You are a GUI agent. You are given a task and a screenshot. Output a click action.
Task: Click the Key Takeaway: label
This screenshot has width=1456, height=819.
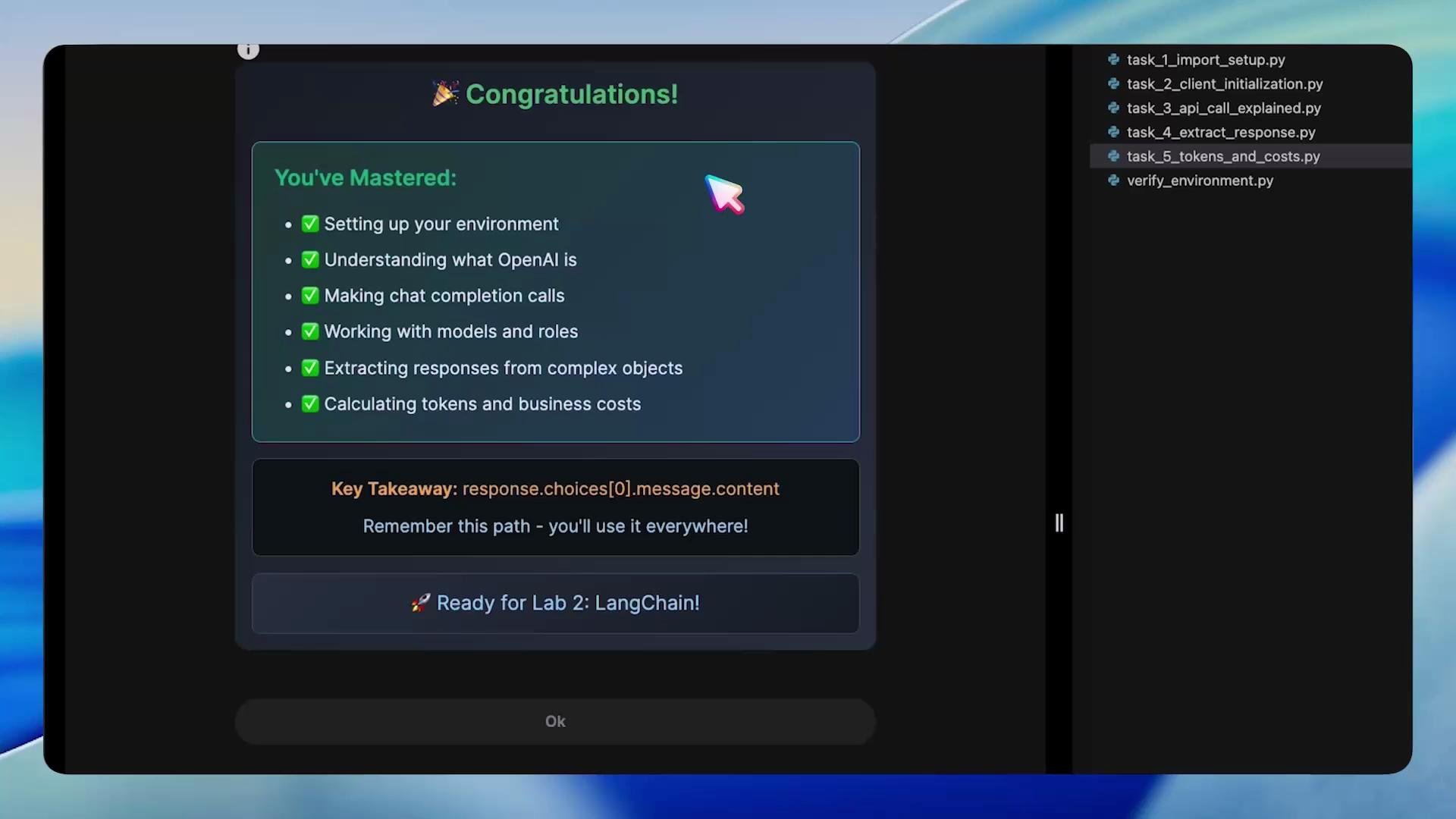point(394,489)
